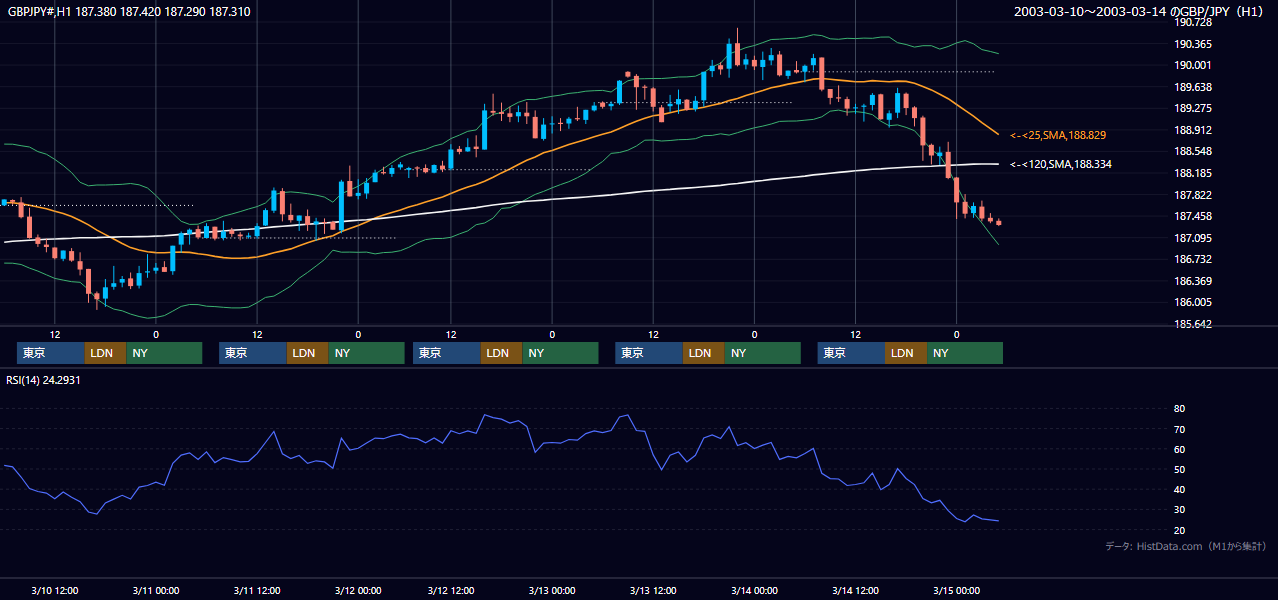Click price axis label 190.728
Viewport: 1278px width, 600px height.
1193,22
